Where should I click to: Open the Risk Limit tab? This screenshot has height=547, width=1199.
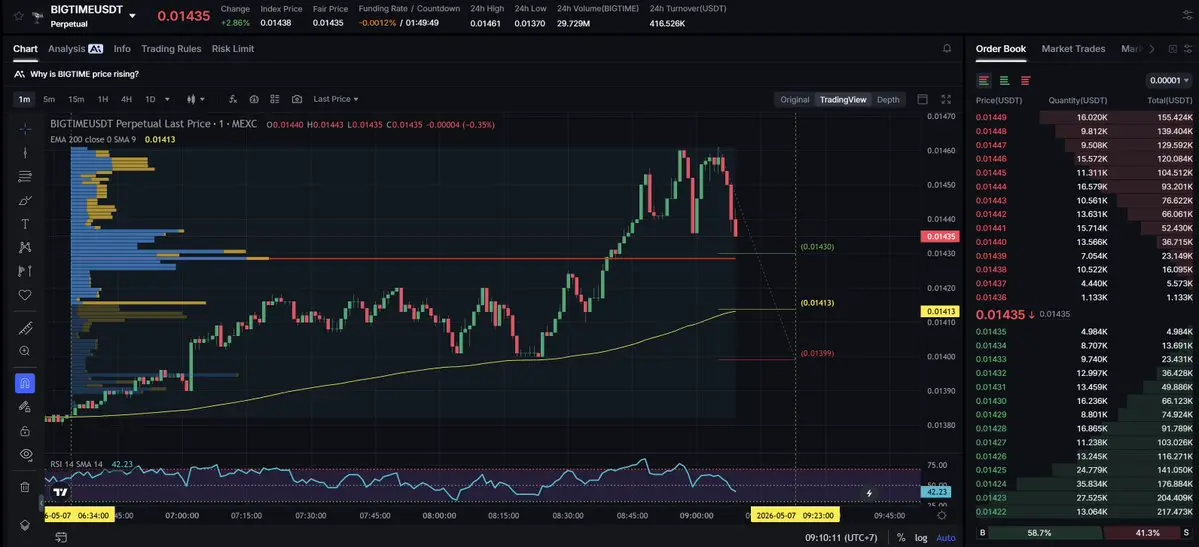click(x=233, y=49)
